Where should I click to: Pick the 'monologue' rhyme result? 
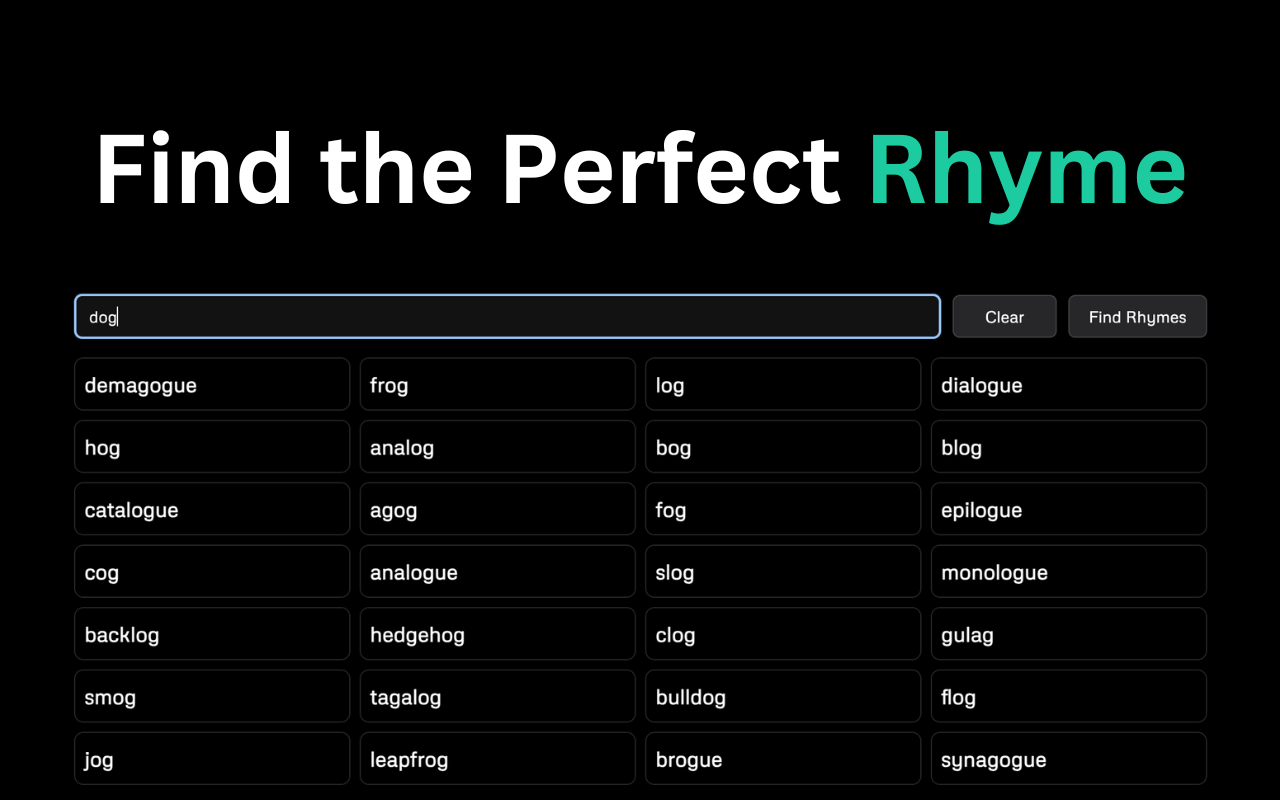1068,572
